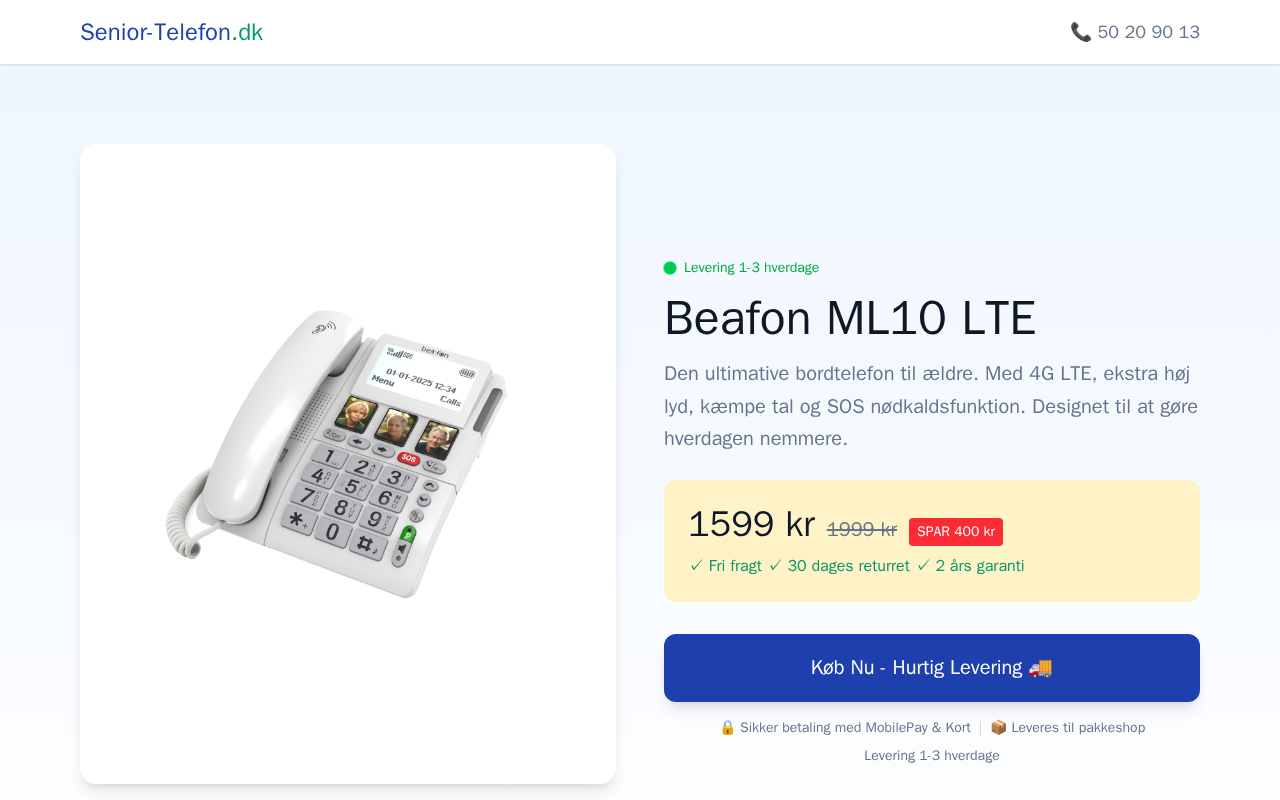
Task: Click the padlock secure payment icon
Action: pos(727,728)
